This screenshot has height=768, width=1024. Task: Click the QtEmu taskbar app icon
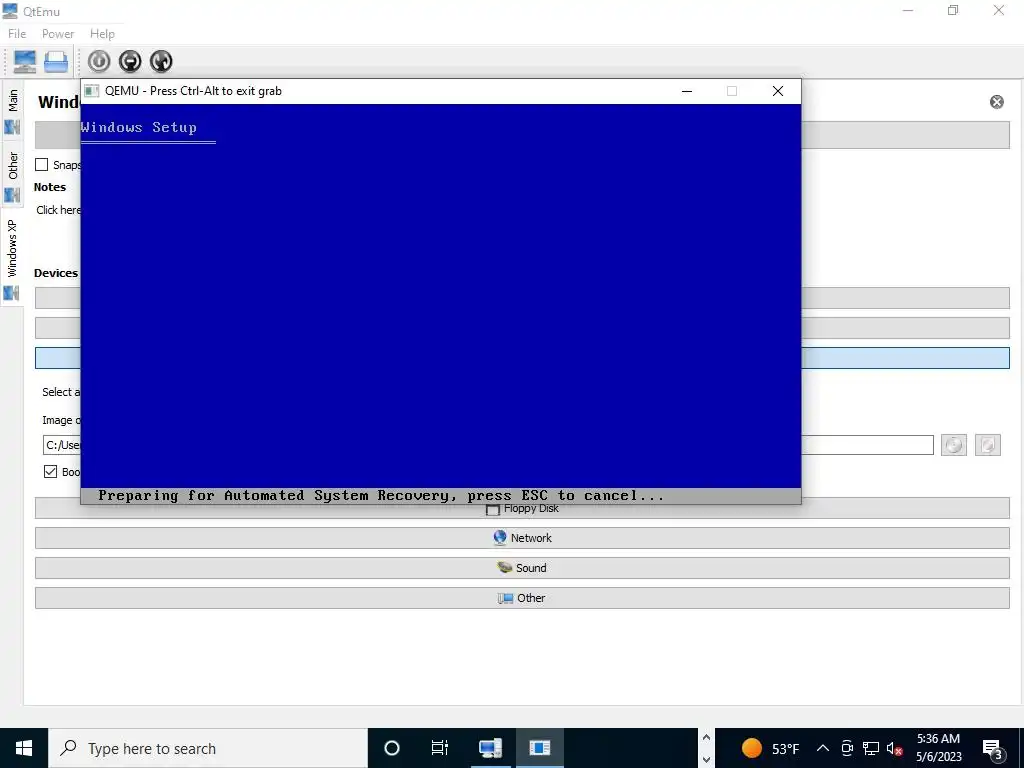[x=490, y=748]
